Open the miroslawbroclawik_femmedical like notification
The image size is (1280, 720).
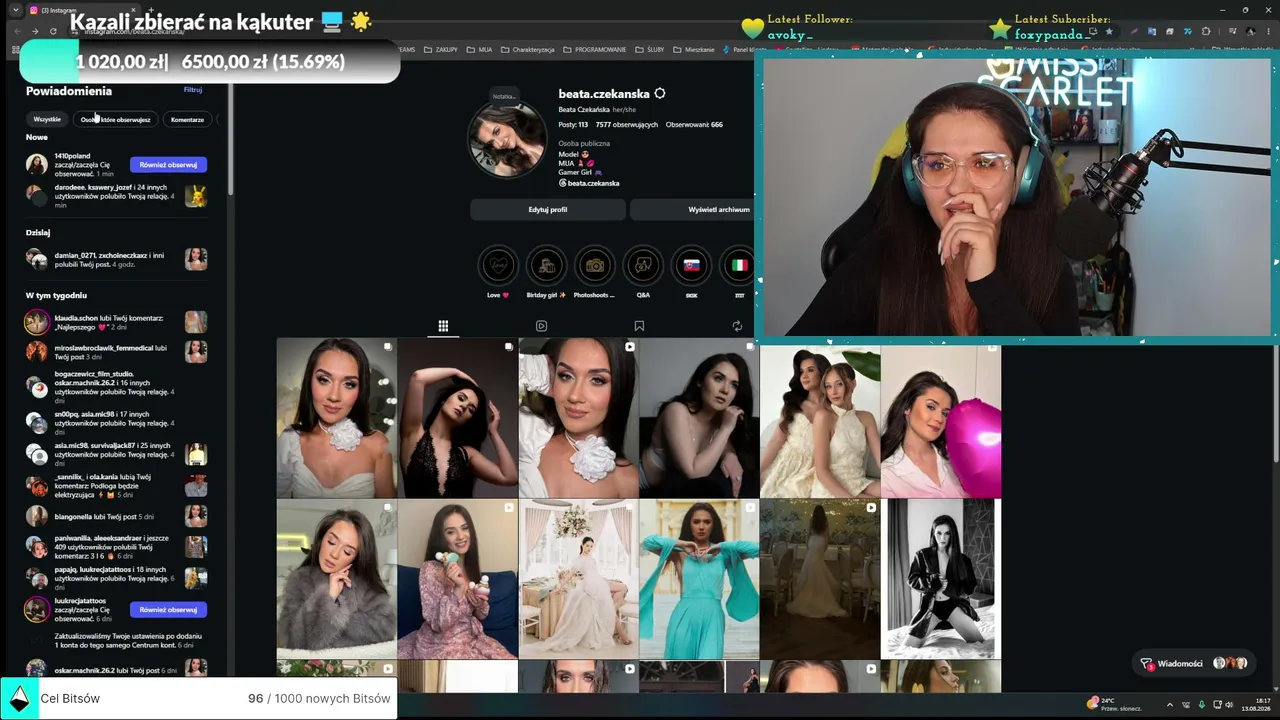click(x=116, y=352)
